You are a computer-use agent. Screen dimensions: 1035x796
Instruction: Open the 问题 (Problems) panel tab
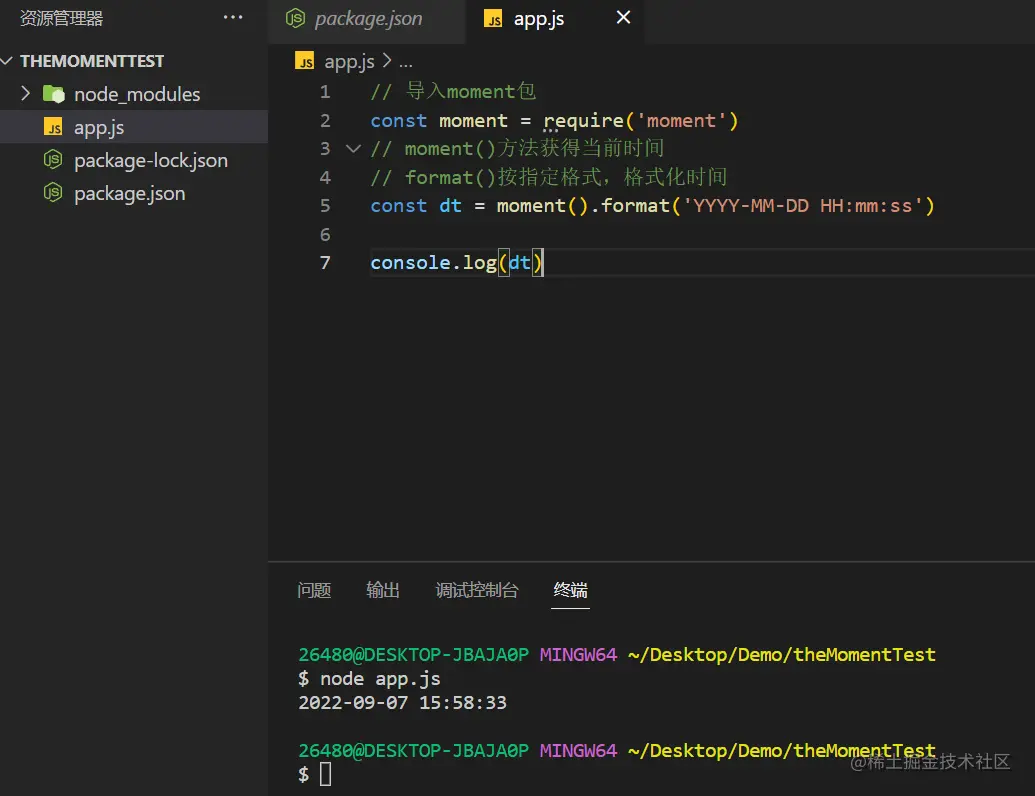pyautogui.click(x=314, y=590)
